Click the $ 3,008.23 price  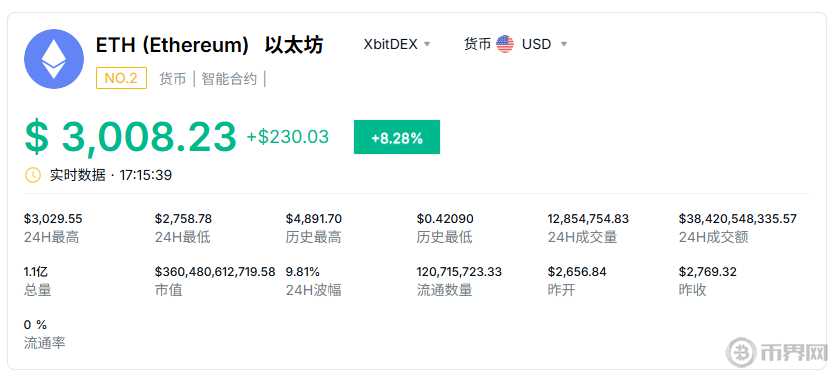coord(131,137)
